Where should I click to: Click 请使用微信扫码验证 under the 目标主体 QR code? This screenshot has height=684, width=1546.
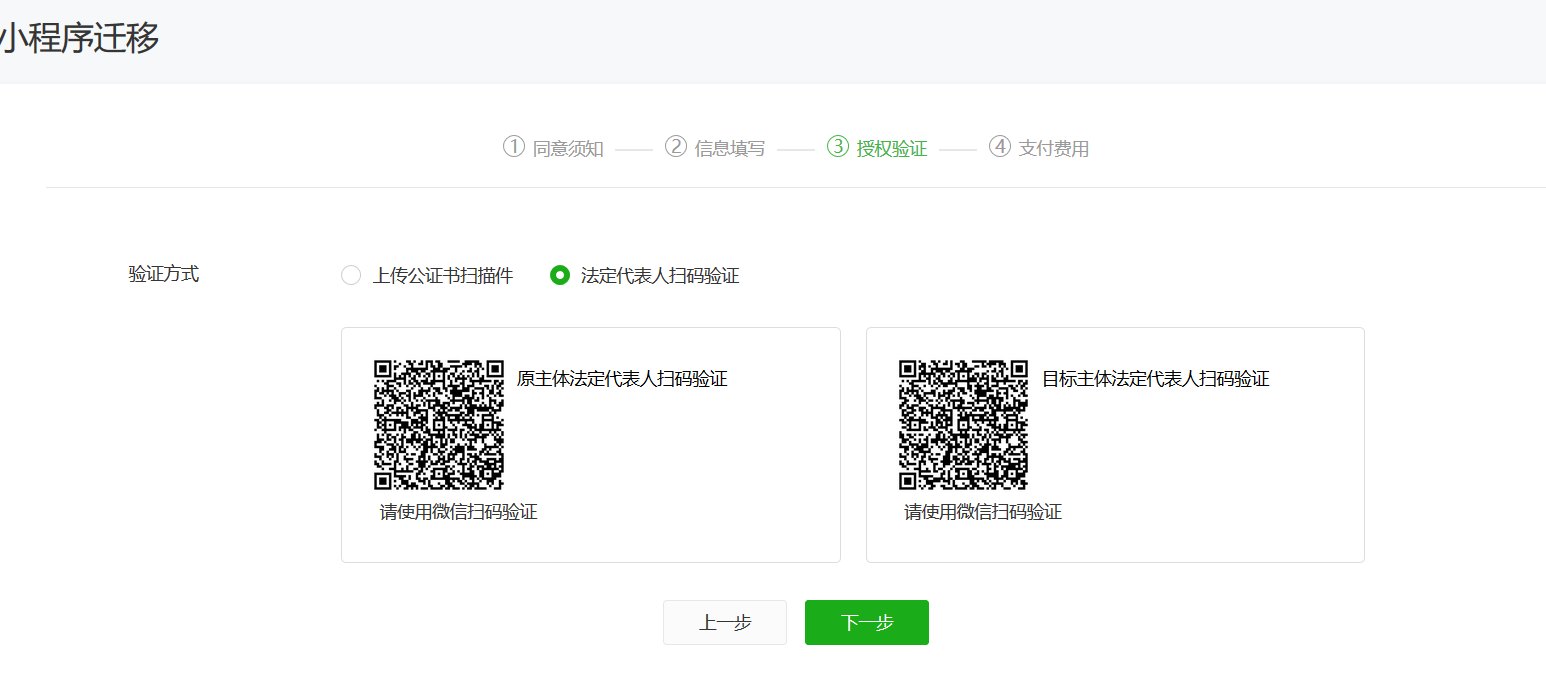(x=983, y=512)
